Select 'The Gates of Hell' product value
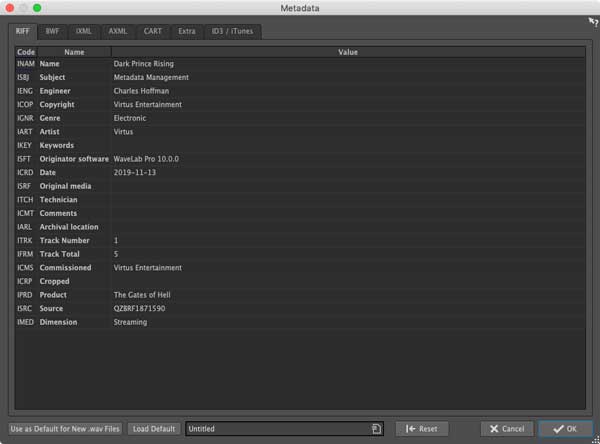Image resolution: width=600 pixels, height=444 pixels. [x=142, y=295]
